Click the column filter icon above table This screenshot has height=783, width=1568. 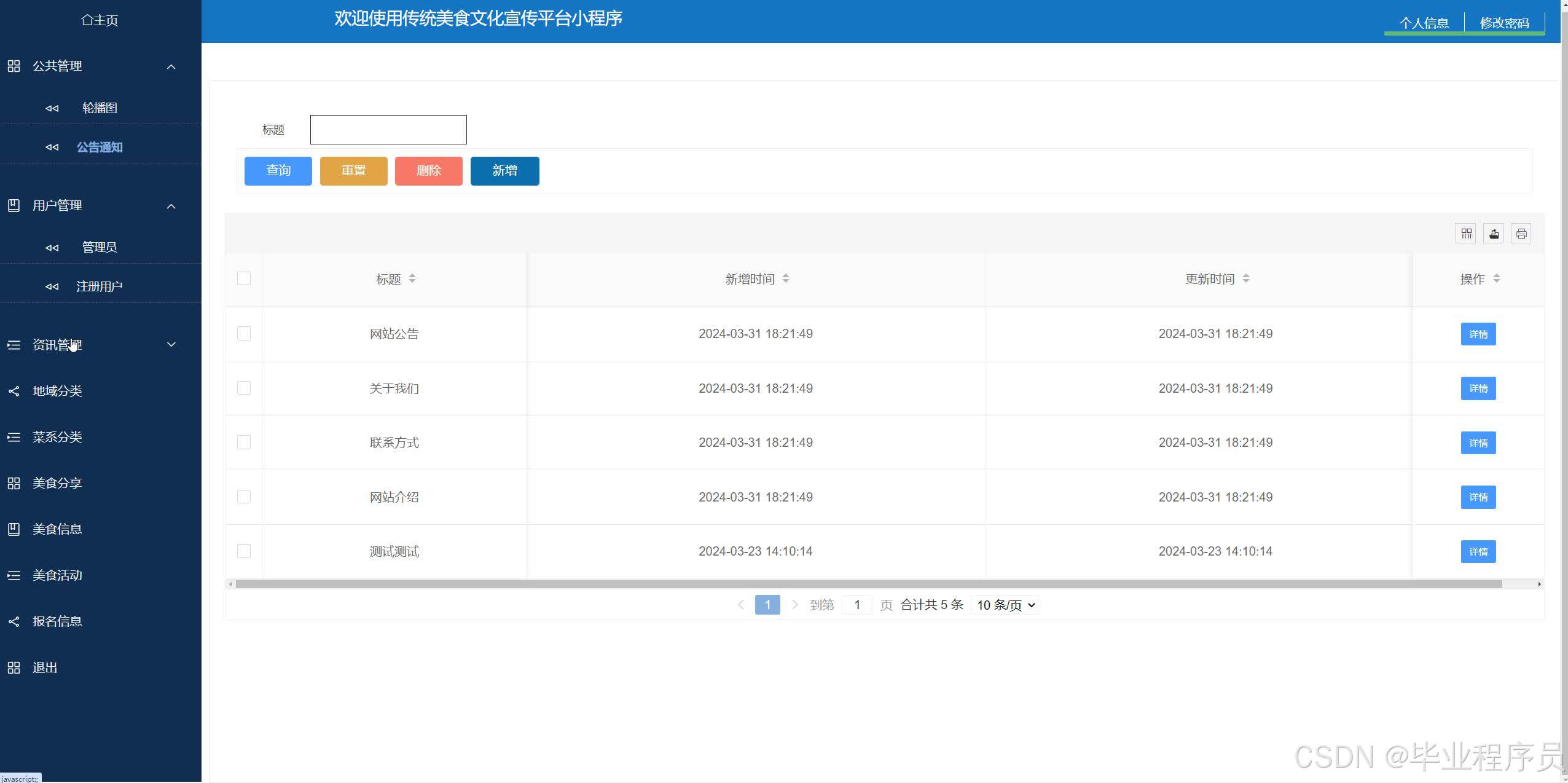[x=1466, y=234]
